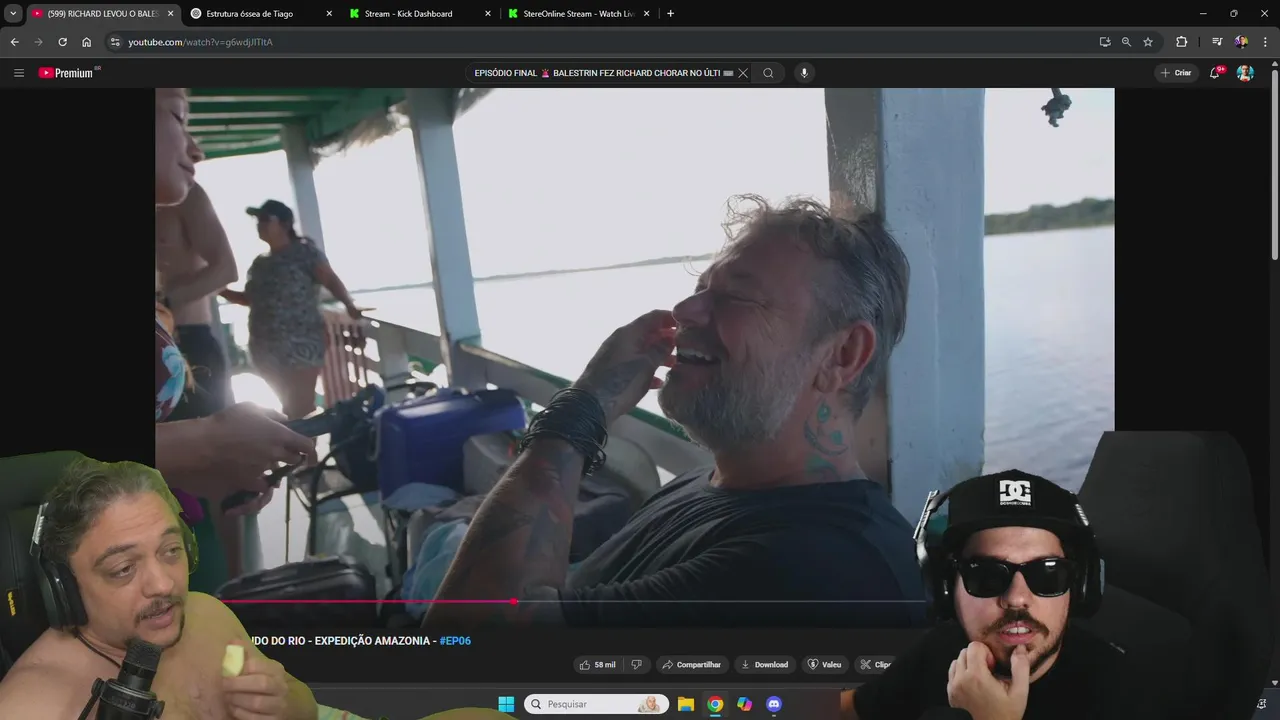
Task: Open Discord from the taskbar
Action: click(x=773, y=704)
